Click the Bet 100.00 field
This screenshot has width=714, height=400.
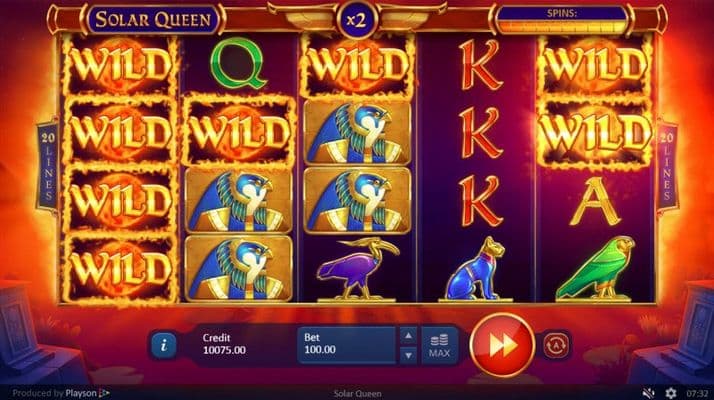(347, 345)
